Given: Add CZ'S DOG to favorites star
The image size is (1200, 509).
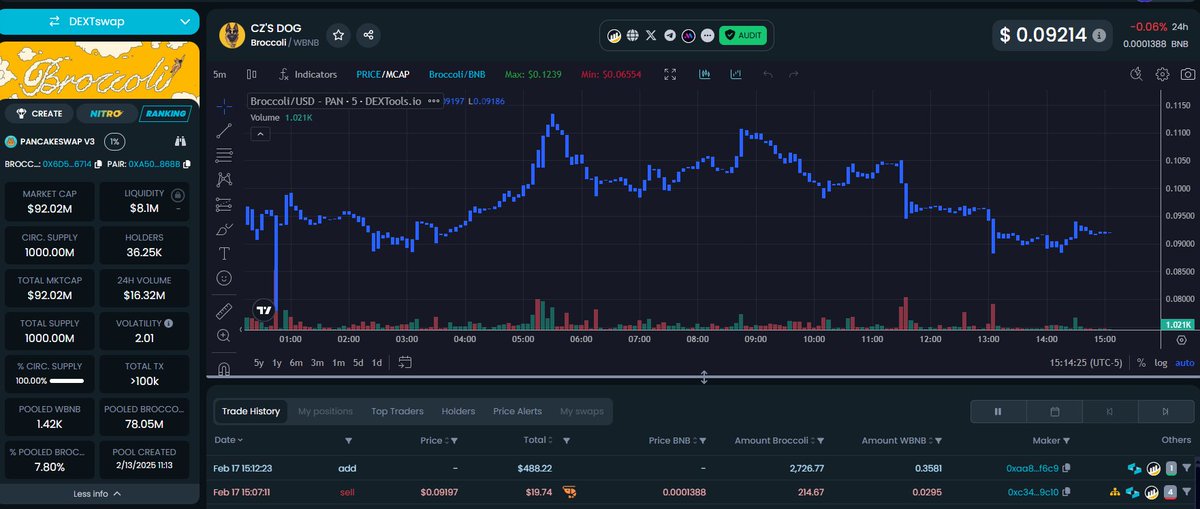Looking at the screenshot, I should coord(339,35).
